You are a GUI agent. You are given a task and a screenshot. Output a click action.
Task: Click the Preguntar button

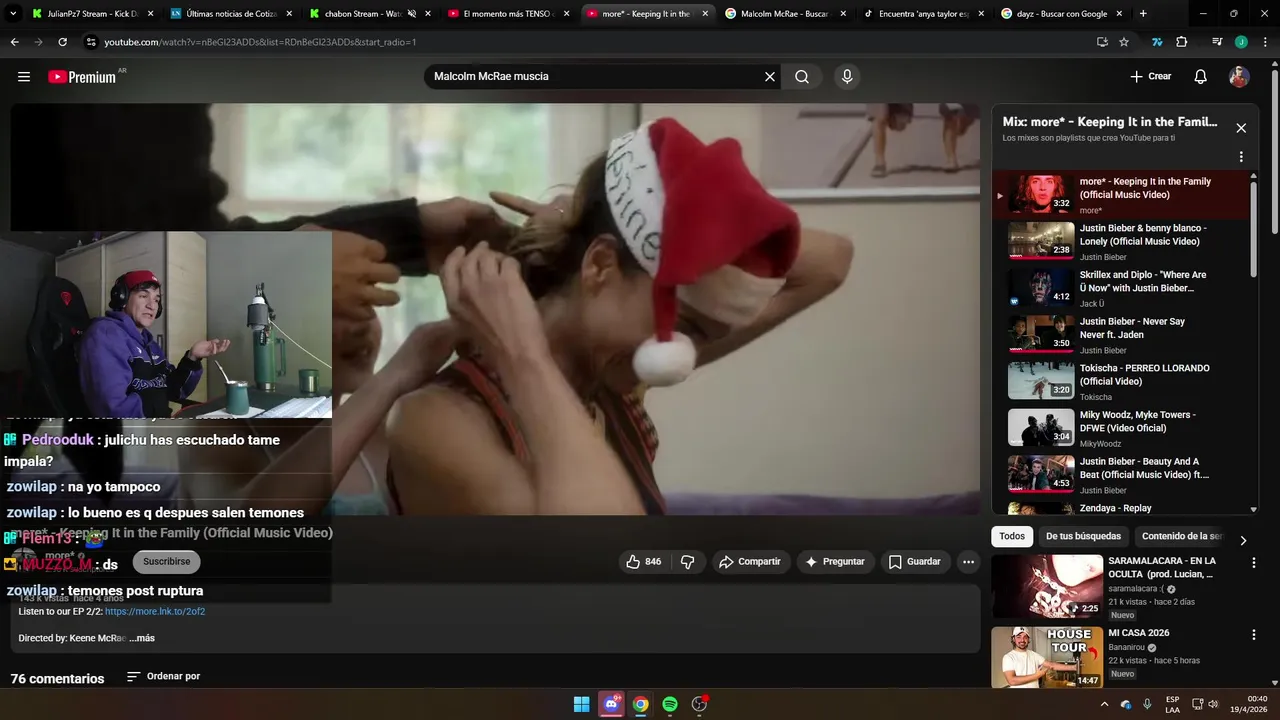click(x=835, y=562)
